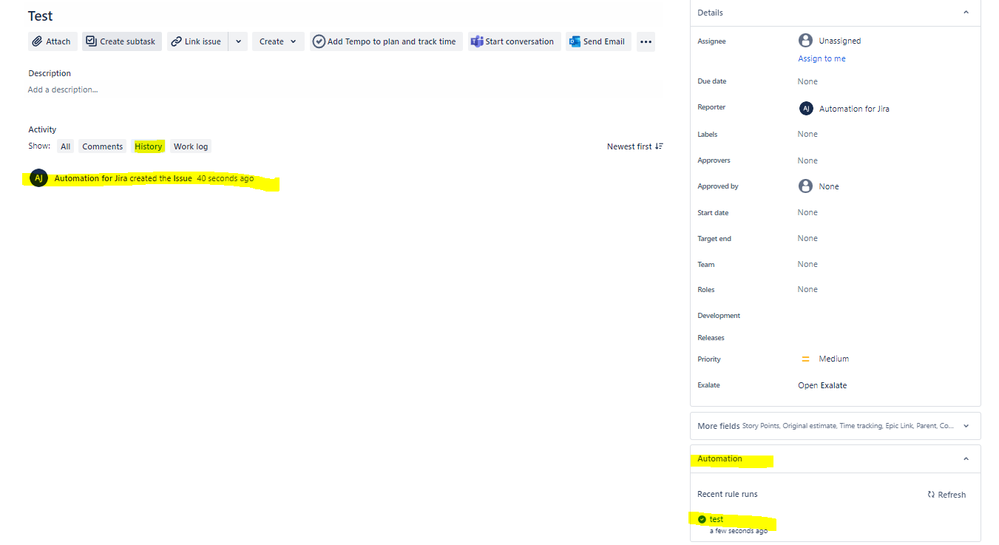
Task: Edit the Approvers None value
Action: (807, 161)
